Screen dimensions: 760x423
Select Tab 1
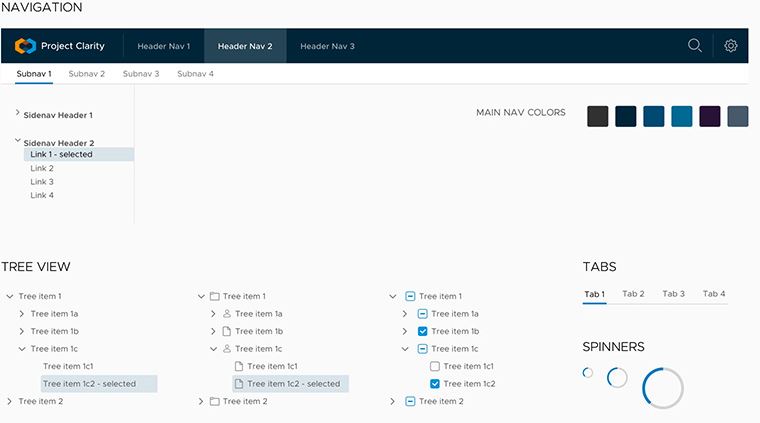[x=594, y=294]
